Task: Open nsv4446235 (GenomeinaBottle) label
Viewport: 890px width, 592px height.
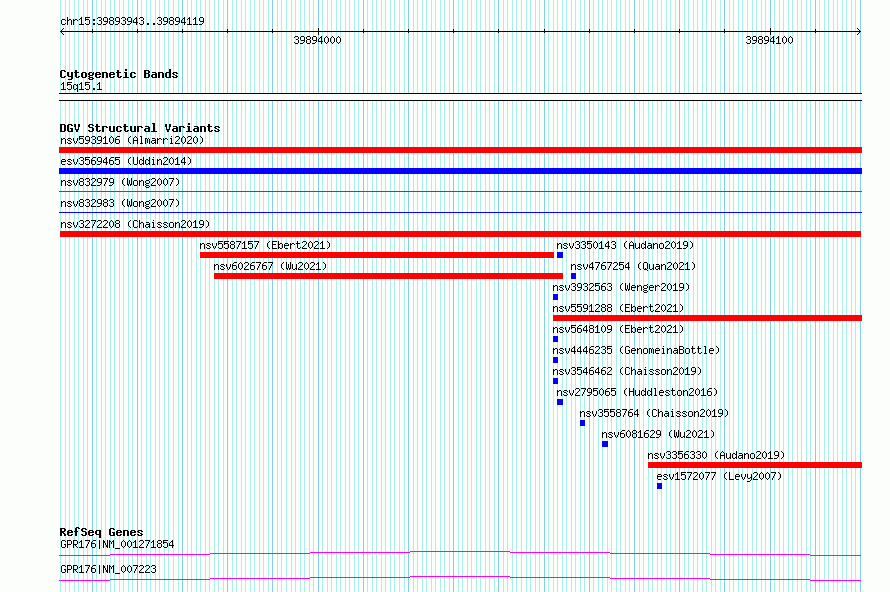Action: pos(636,350)
